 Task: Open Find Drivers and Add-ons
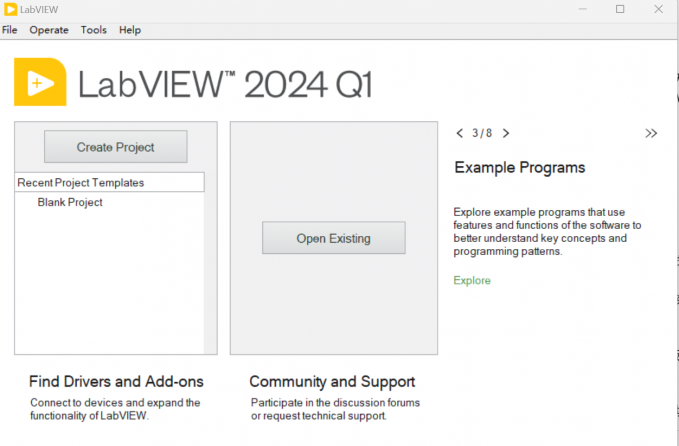tap(116, 381)
